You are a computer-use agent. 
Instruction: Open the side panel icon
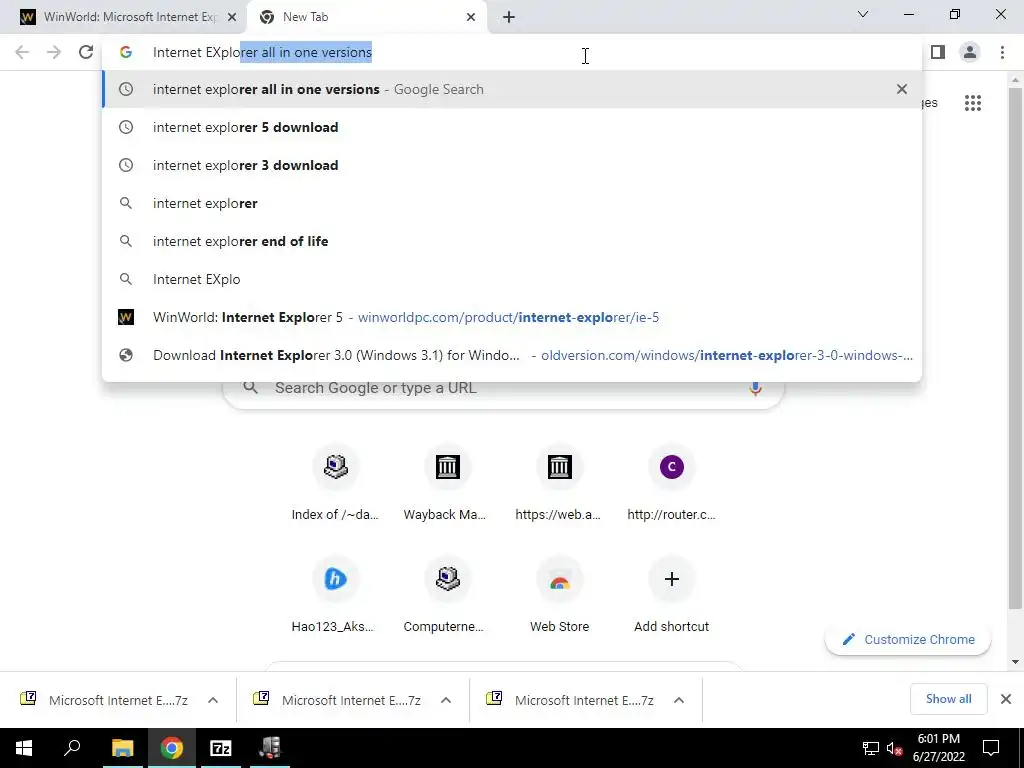[938, 52]
